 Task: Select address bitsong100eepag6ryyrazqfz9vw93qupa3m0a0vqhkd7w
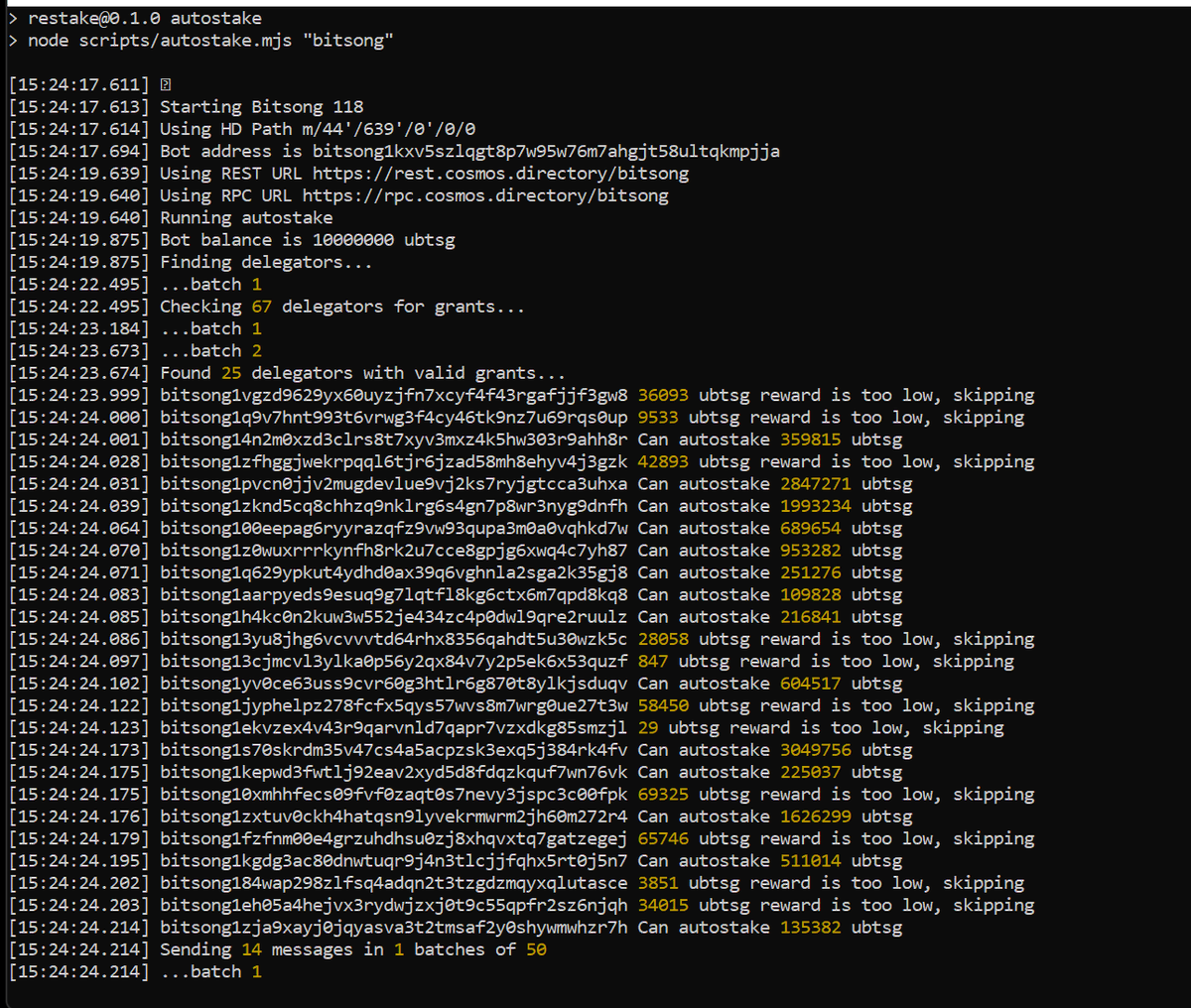pos(394,528)
